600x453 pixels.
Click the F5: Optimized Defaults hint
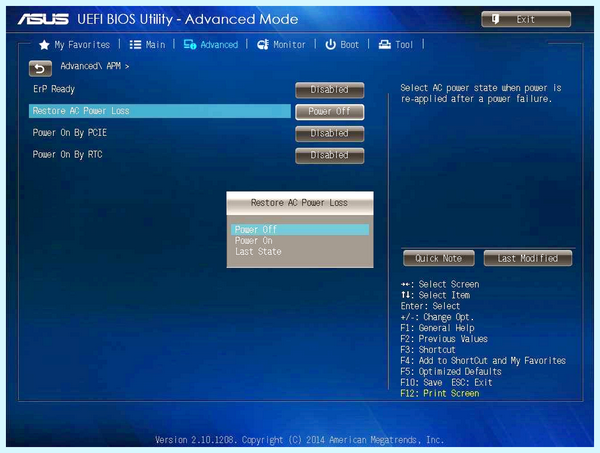pyautogui.click(x=451, y=372)
